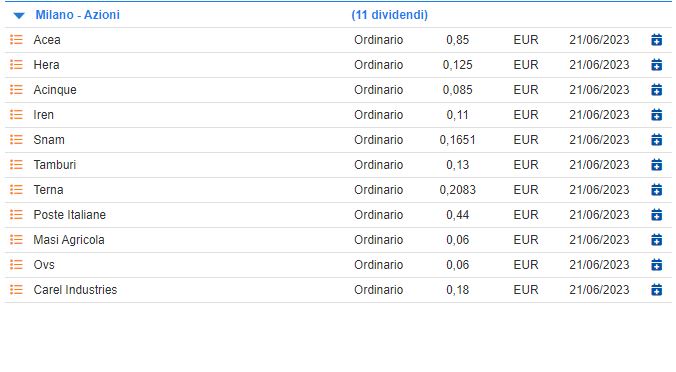Viewport: 676px width, 372px height.
Task: Add Carel Industries dividend to calendar
Action: [x=656, y=290]
